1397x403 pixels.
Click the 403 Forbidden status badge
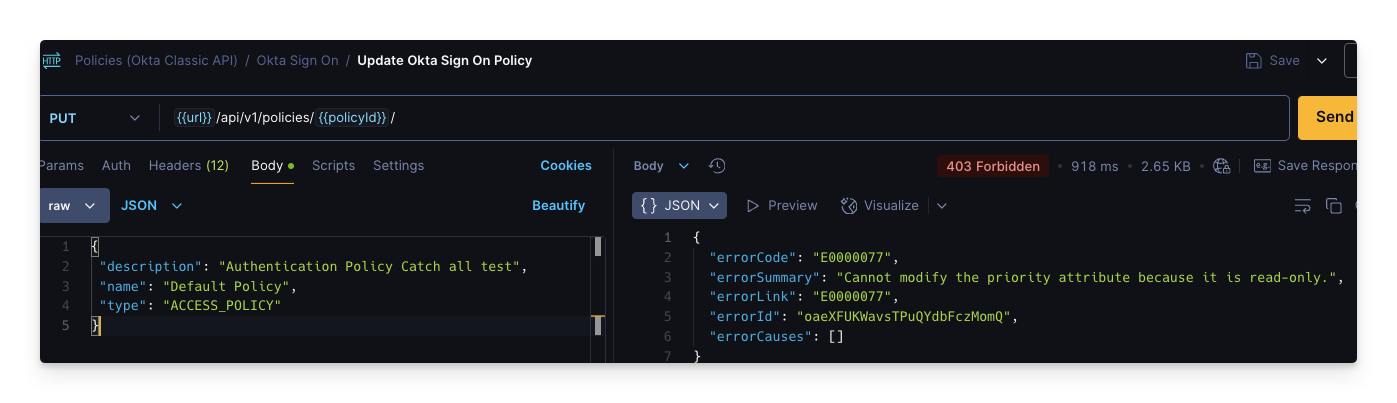click(993, 166)
